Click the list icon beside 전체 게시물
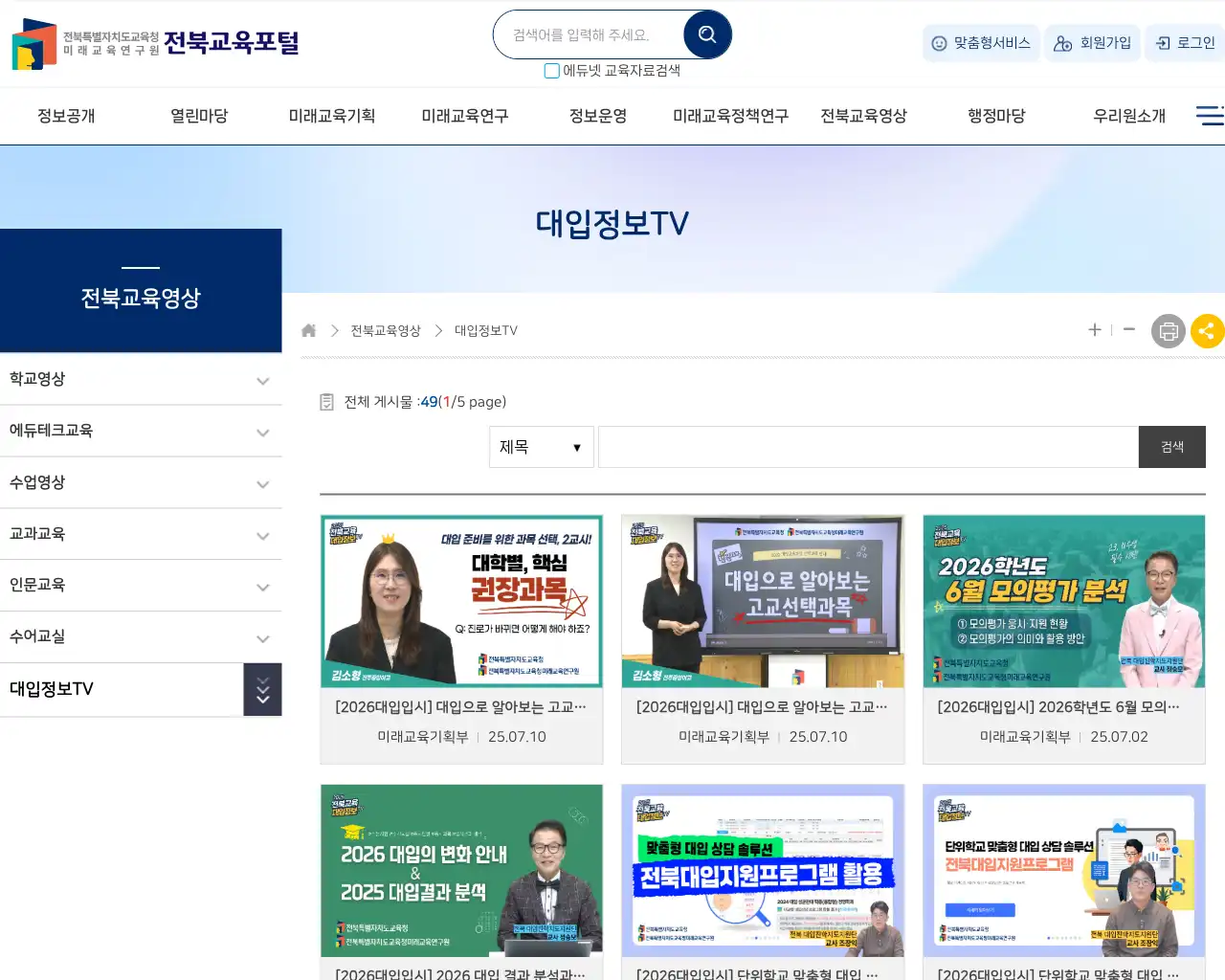Viewport: 1225px width, 980px height. (326, 402)
